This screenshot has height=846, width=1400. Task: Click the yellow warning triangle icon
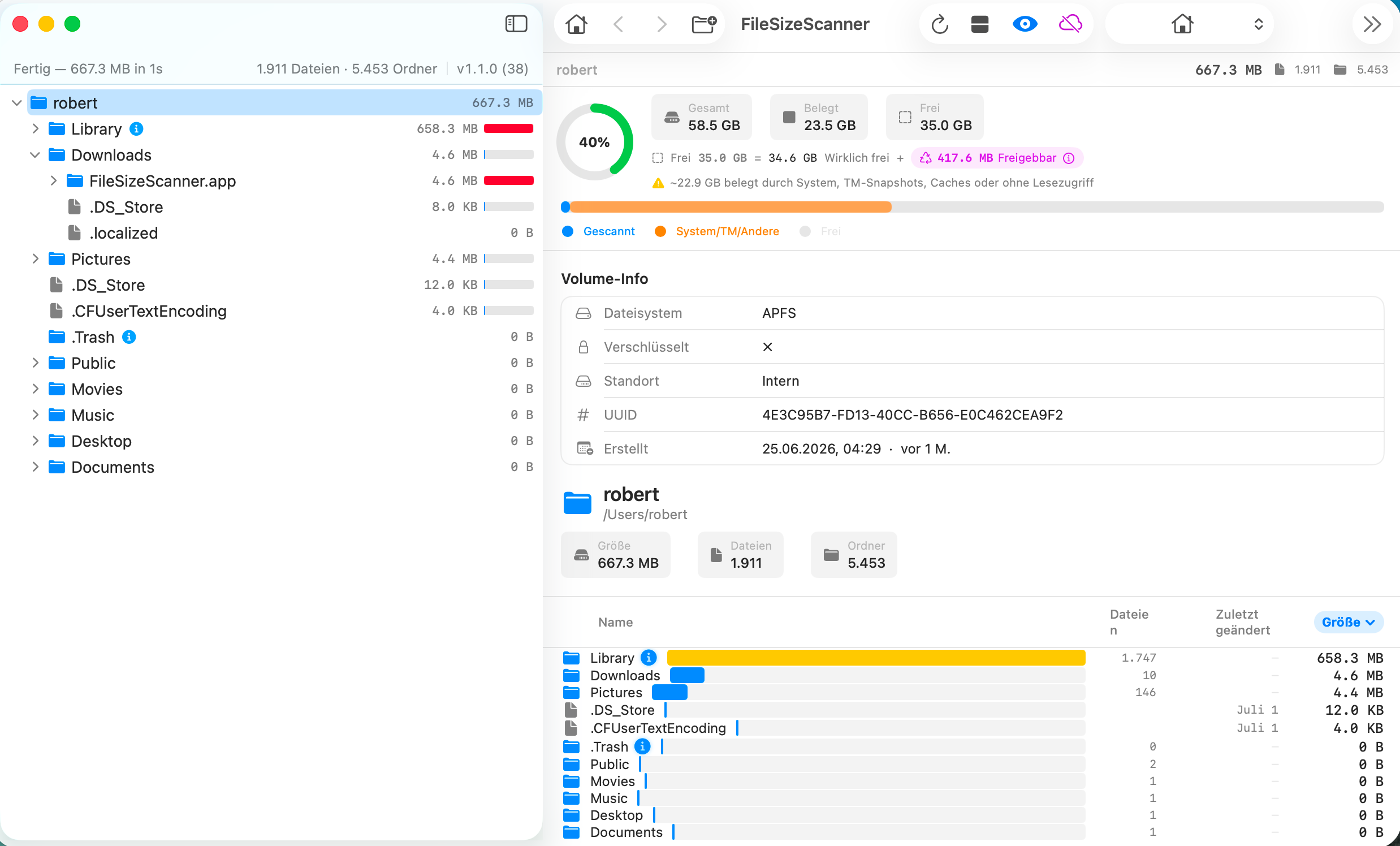coord(658,183)
